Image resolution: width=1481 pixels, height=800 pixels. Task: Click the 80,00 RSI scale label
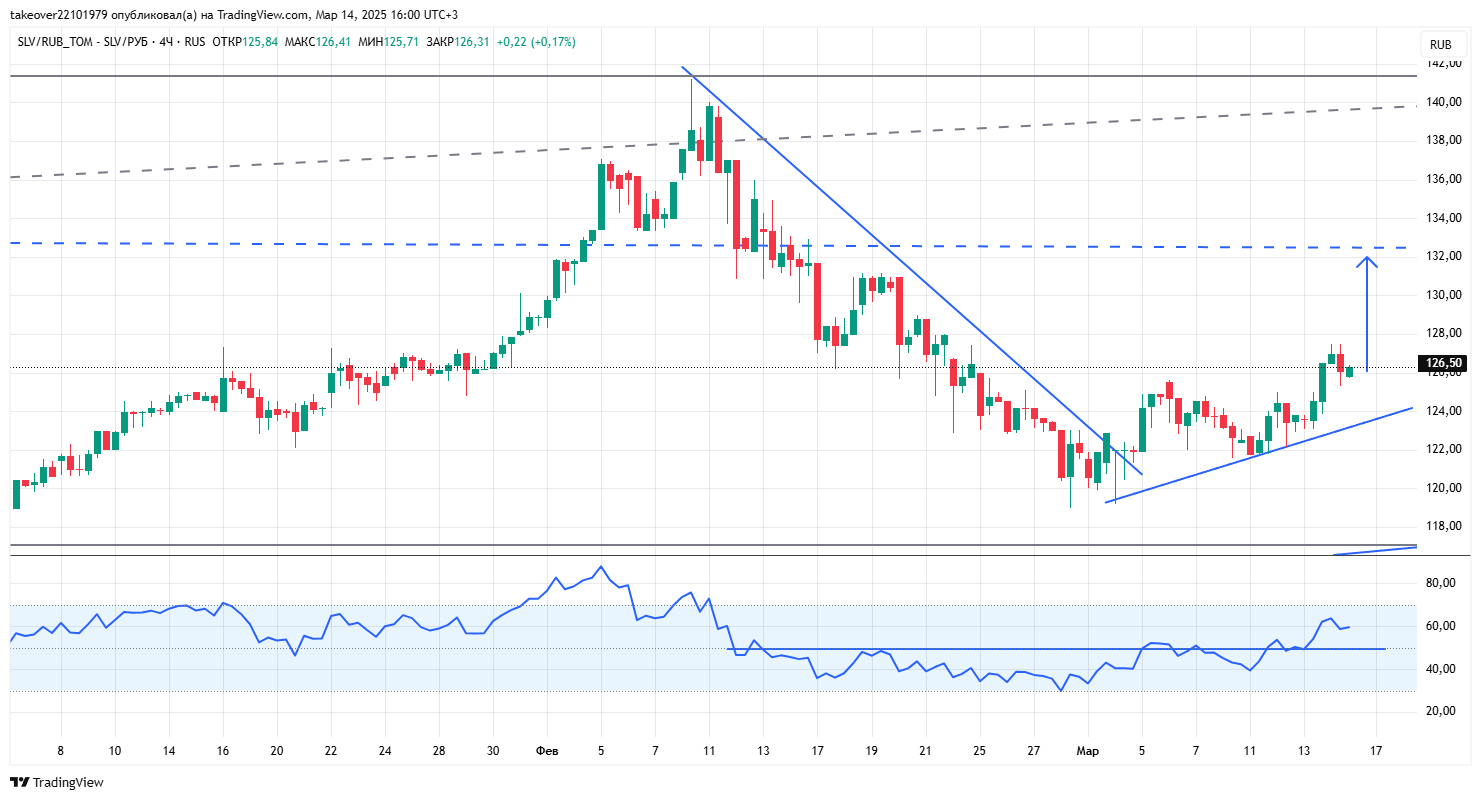[x=1440, y=583]
